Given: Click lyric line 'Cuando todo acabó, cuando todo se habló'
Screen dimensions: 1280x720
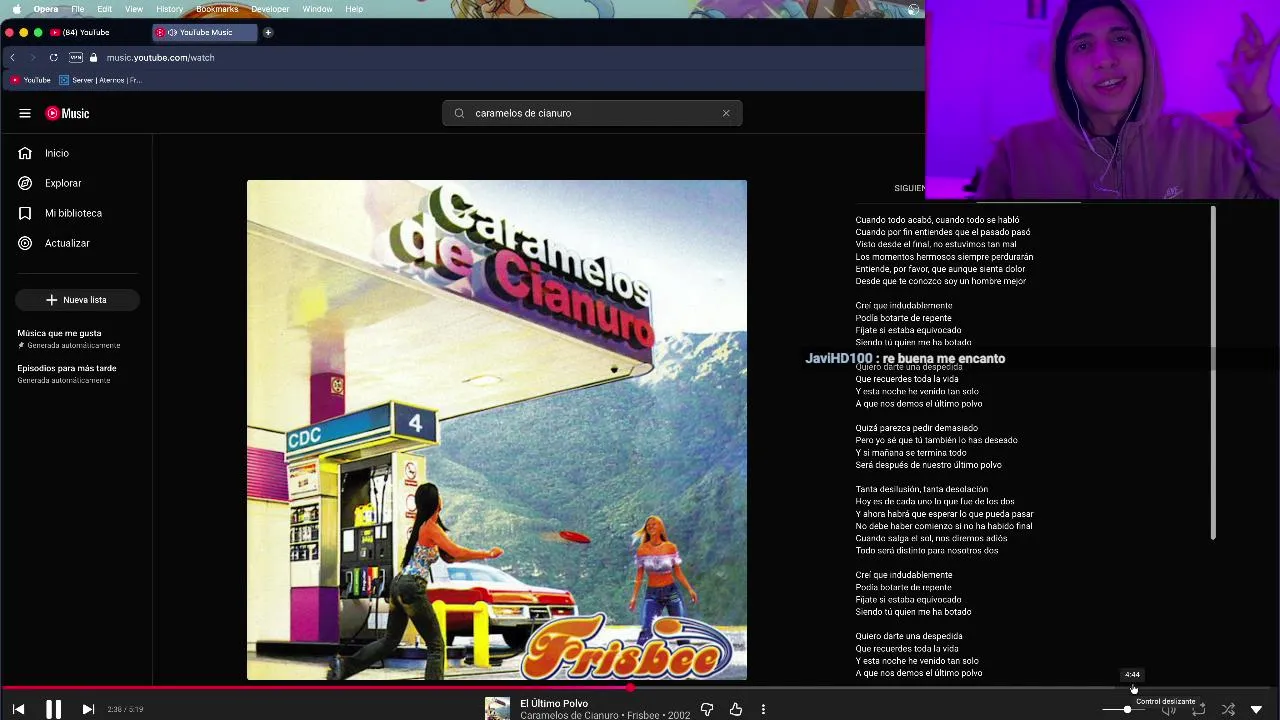Looking at the screenshot, I should tap(937, 220).
